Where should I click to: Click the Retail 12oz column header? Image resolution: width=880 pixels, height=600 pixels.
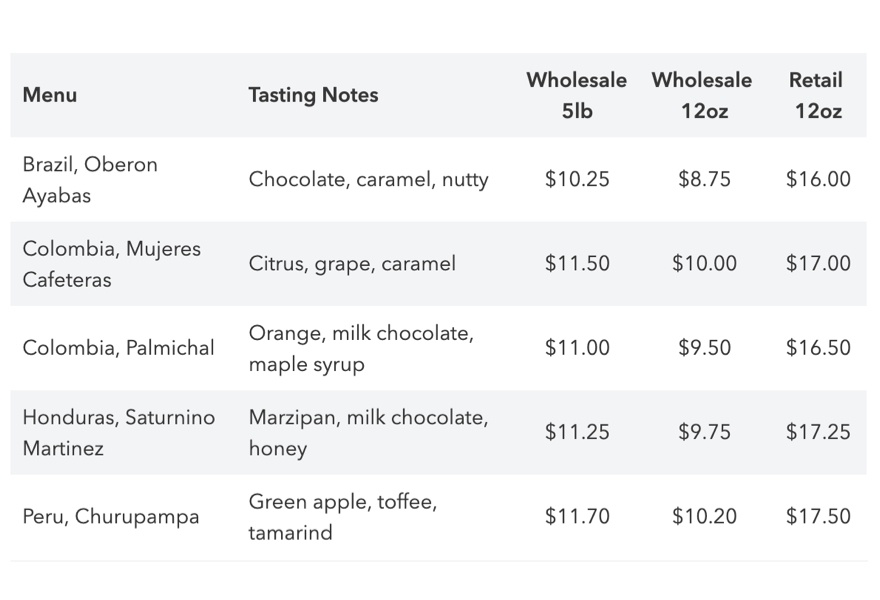click(816, 95)
